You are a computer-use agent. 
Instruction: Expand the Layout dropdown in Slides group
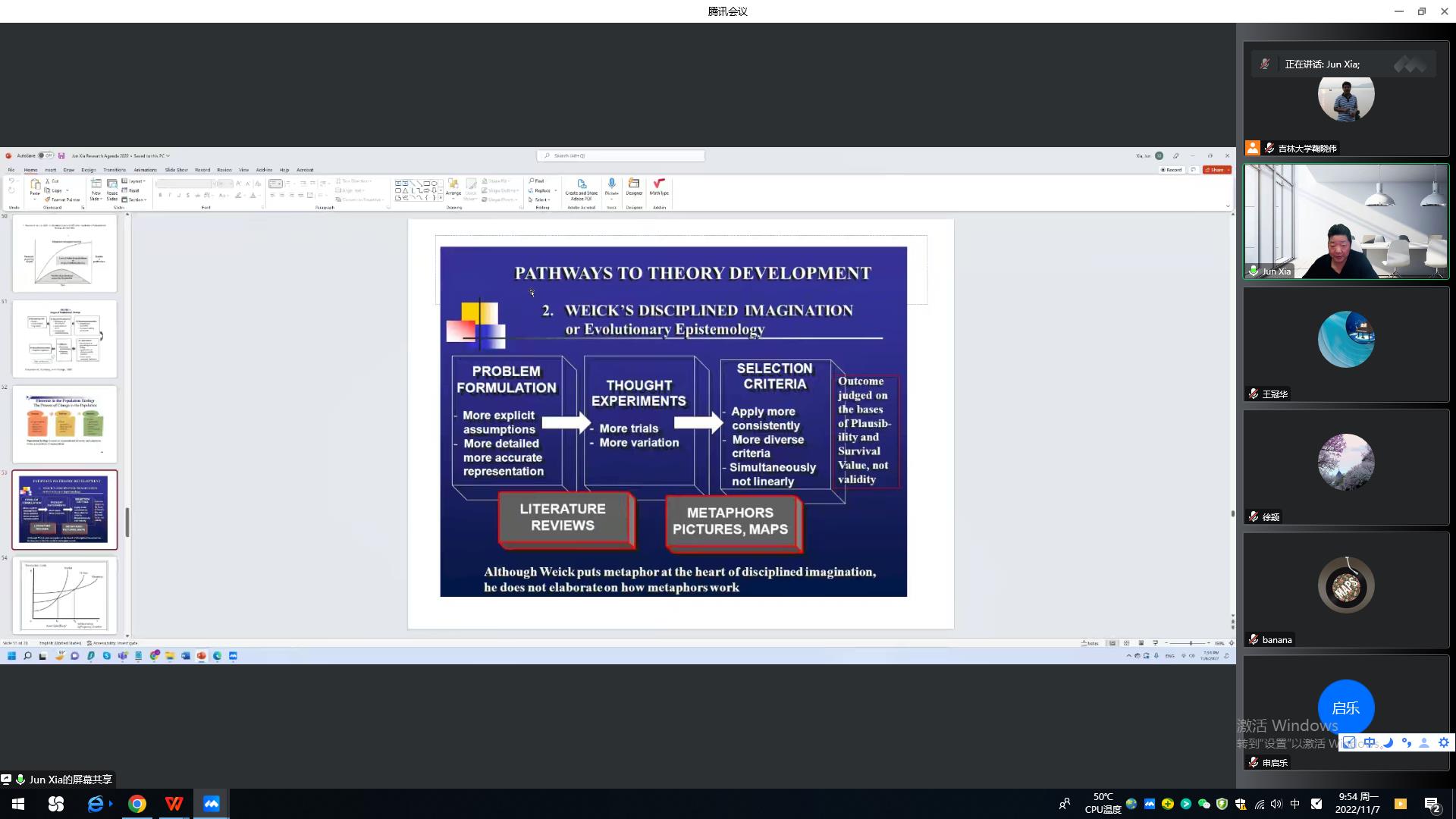click(134, 181)
